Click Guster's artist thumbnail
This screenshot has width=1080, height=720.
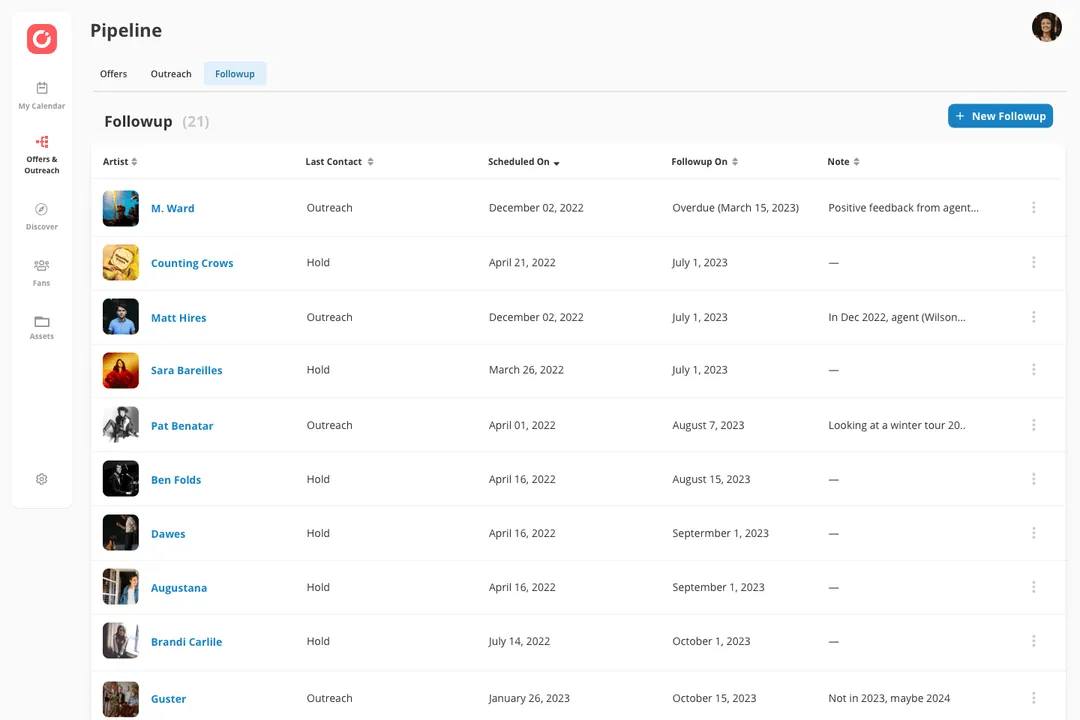tap(121, 699)
